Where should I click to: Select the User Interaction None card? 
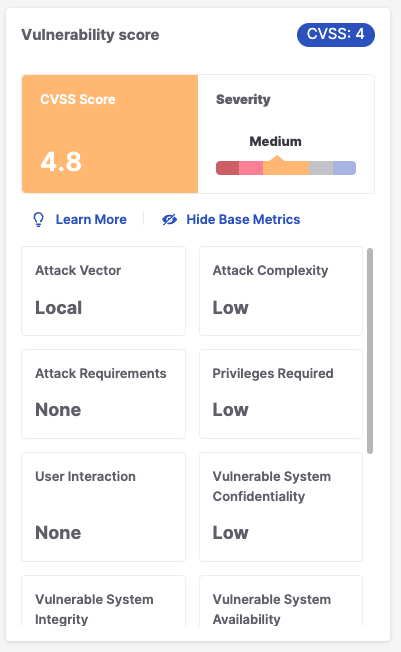click(x=104, y=507)
